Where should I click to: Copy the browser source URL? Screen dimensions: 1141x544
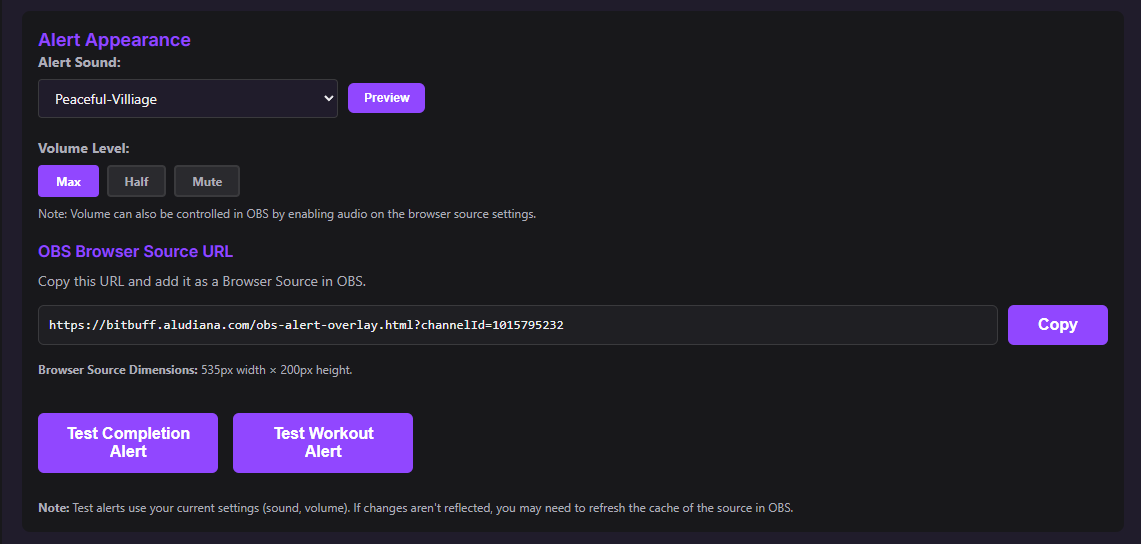click(1057, 325)
